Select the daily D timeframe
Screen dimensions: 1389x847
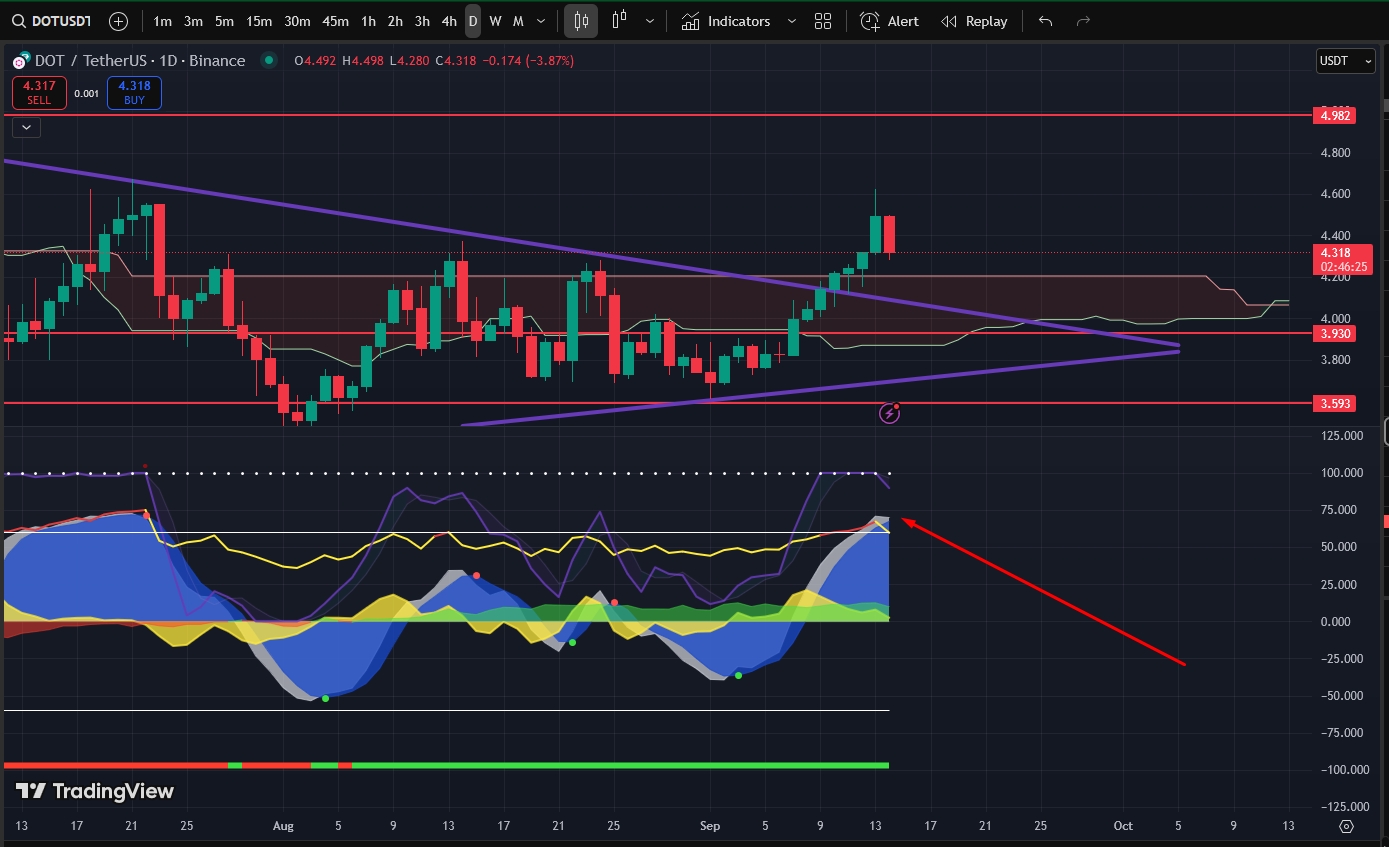473,21
